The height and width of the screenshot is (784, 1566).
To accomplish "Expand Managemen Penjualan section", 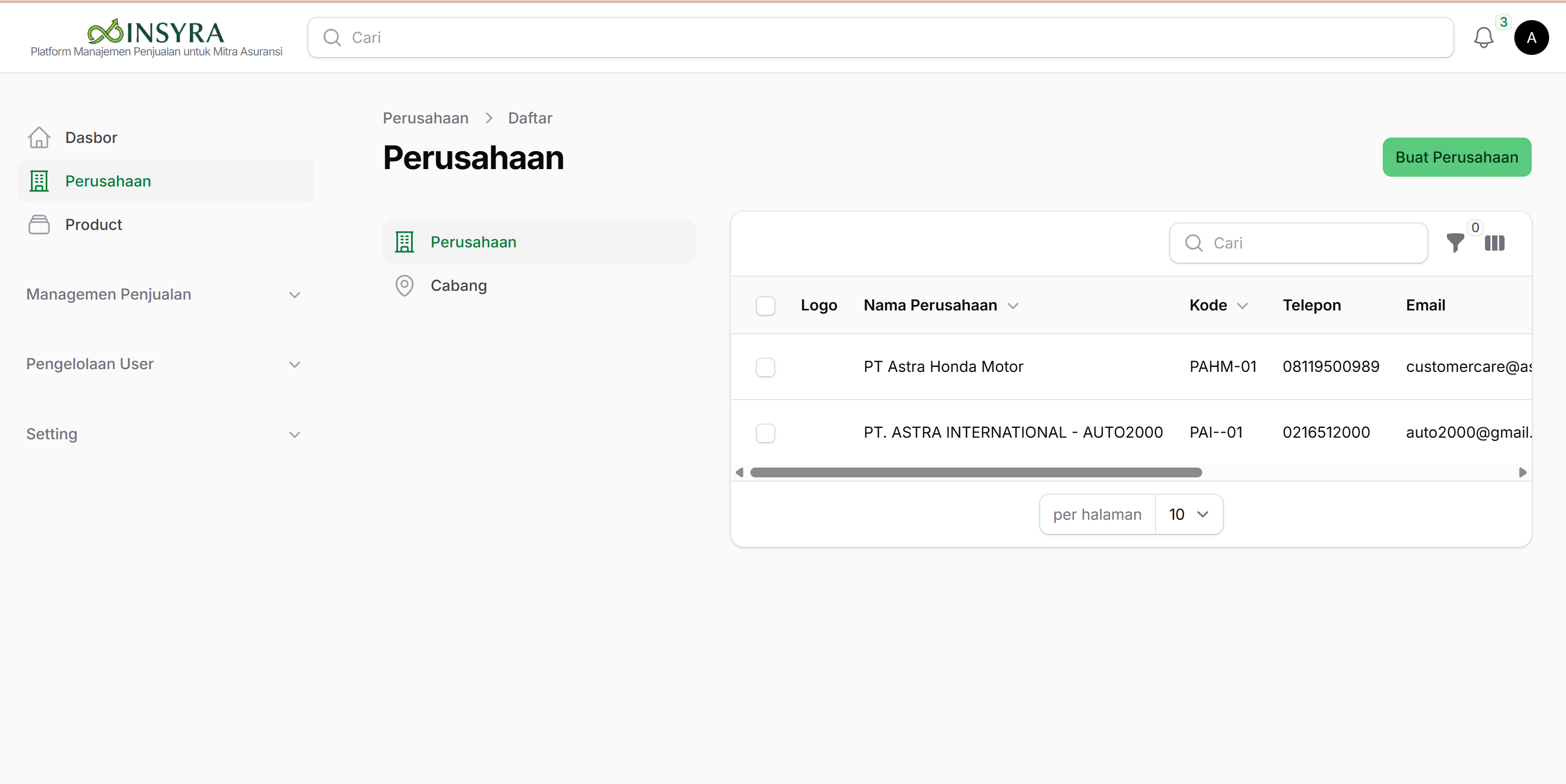I will [165, 294].
